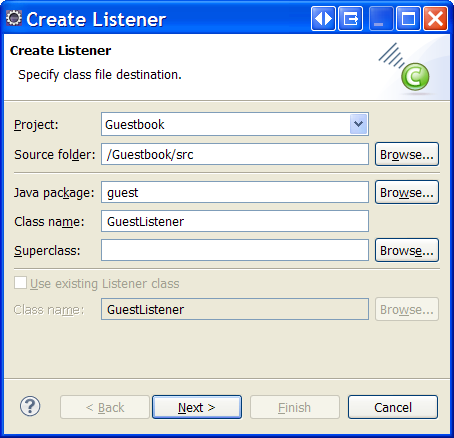The height and width of the screenshot is (438, 454).
Task: Browse for the Java package
Action: [x=407, y=192]
